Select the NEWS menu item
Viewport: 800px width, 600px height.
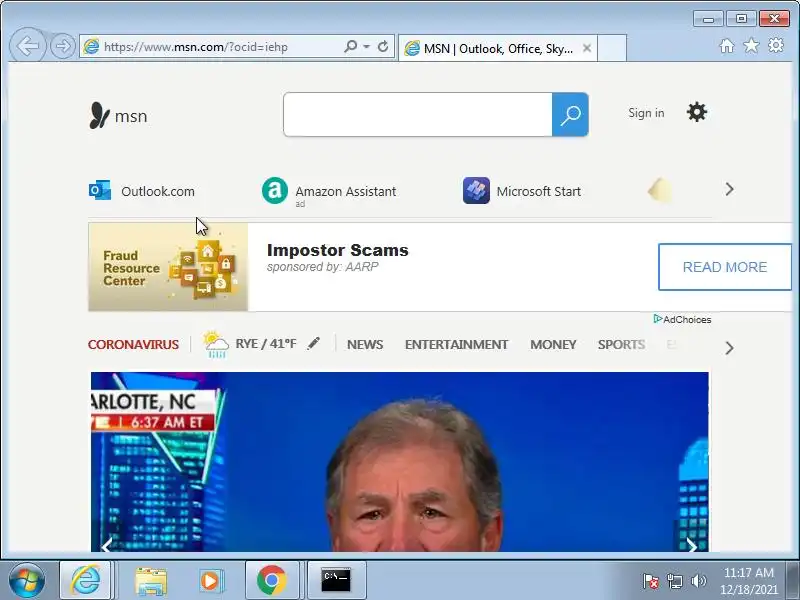(365, 344)
